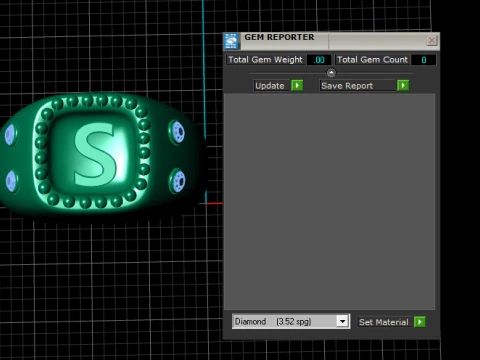Close the Gem Reporter panel
This screenshot has width=480, height=360.
click(432, 41)
